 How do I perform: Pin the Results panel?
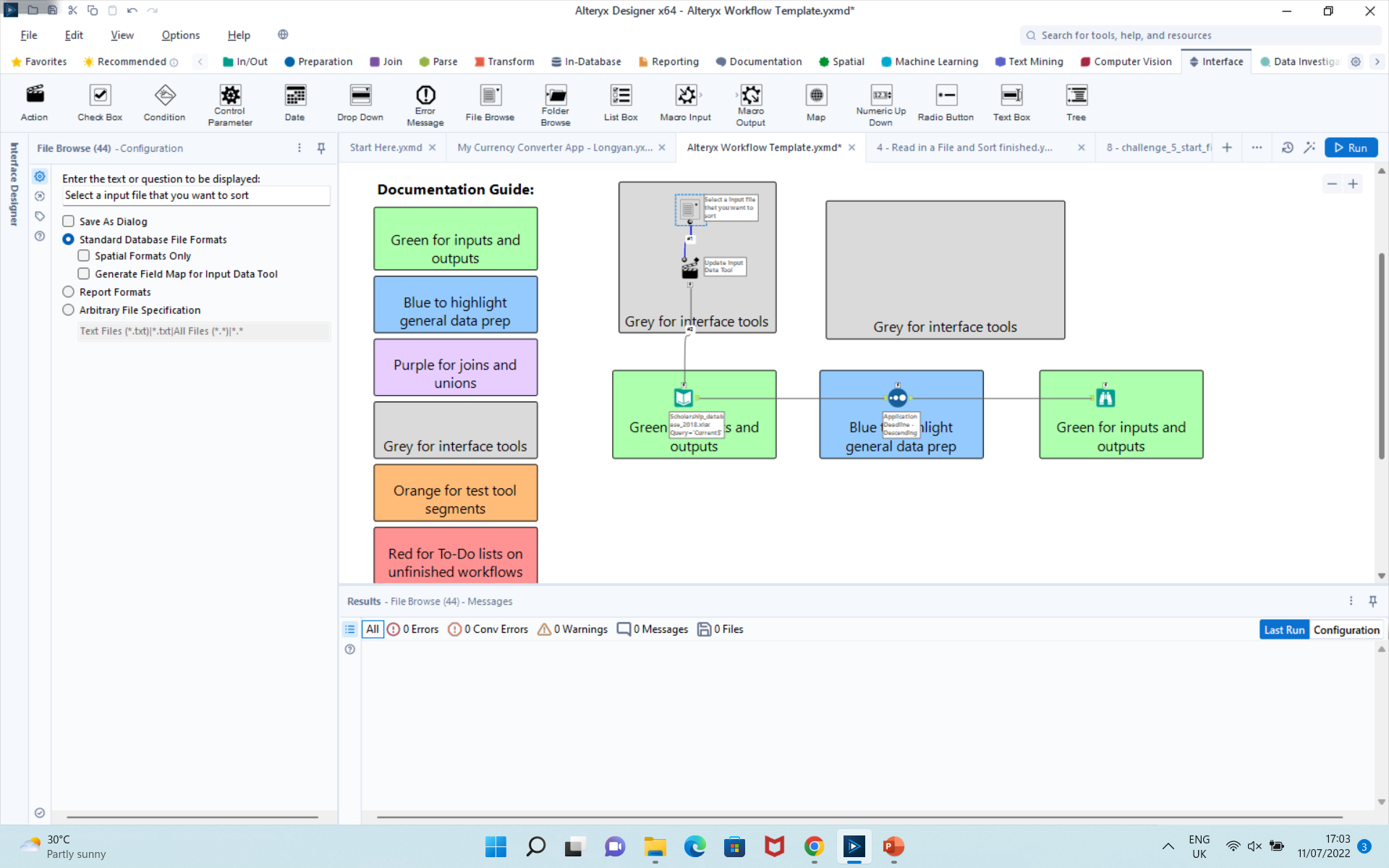coord(1372,601)
